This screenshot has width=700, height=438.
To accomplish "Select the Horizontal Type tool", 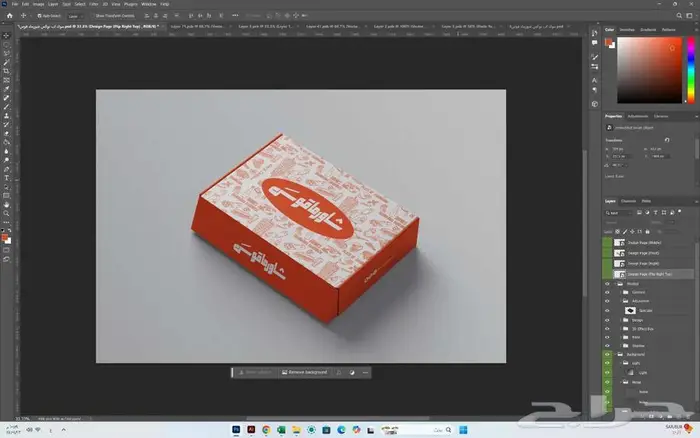I will pos(6,178).
